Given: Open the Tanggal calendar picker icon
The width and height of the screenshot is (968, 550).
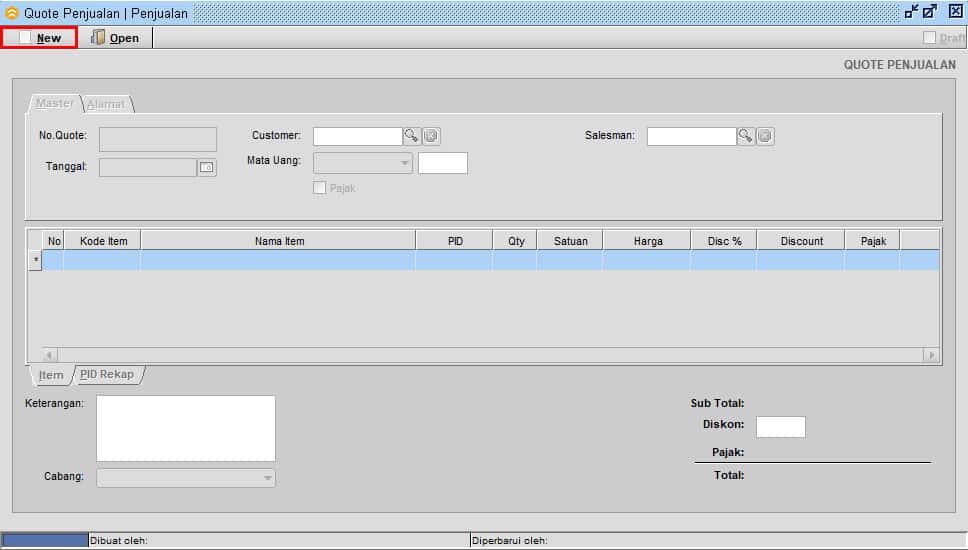Looking at the screenshot, I should [207, 167].
